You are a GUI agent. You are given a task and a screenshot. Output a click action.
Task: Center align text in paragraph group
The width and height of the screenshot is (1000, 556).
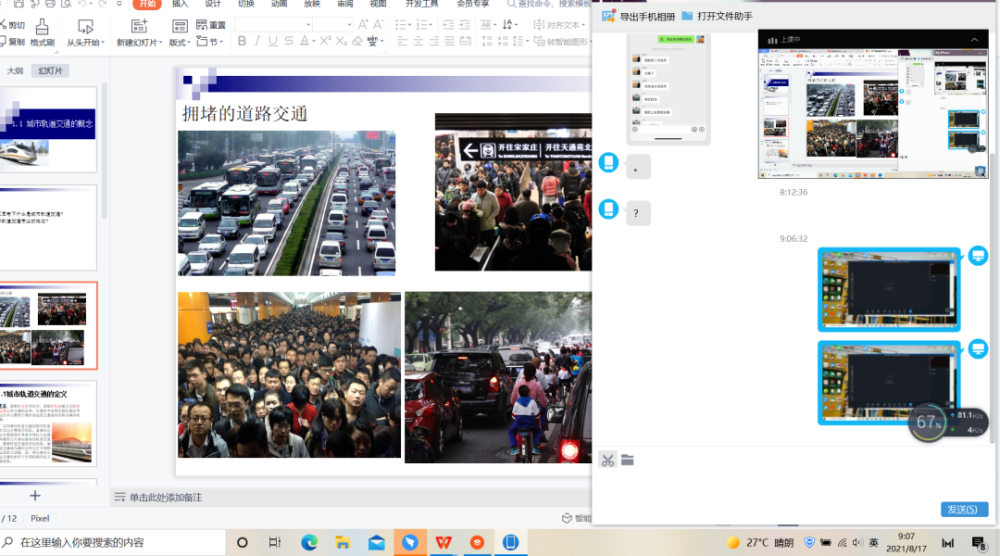tap(418, 41)
